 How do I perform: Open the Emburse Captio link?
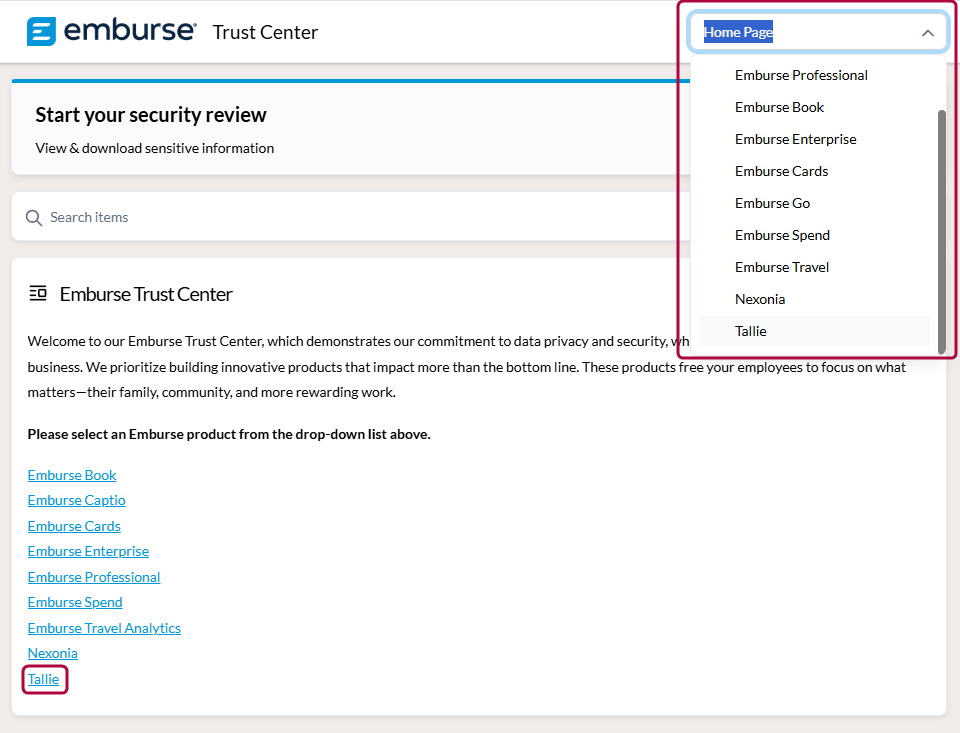77,500
